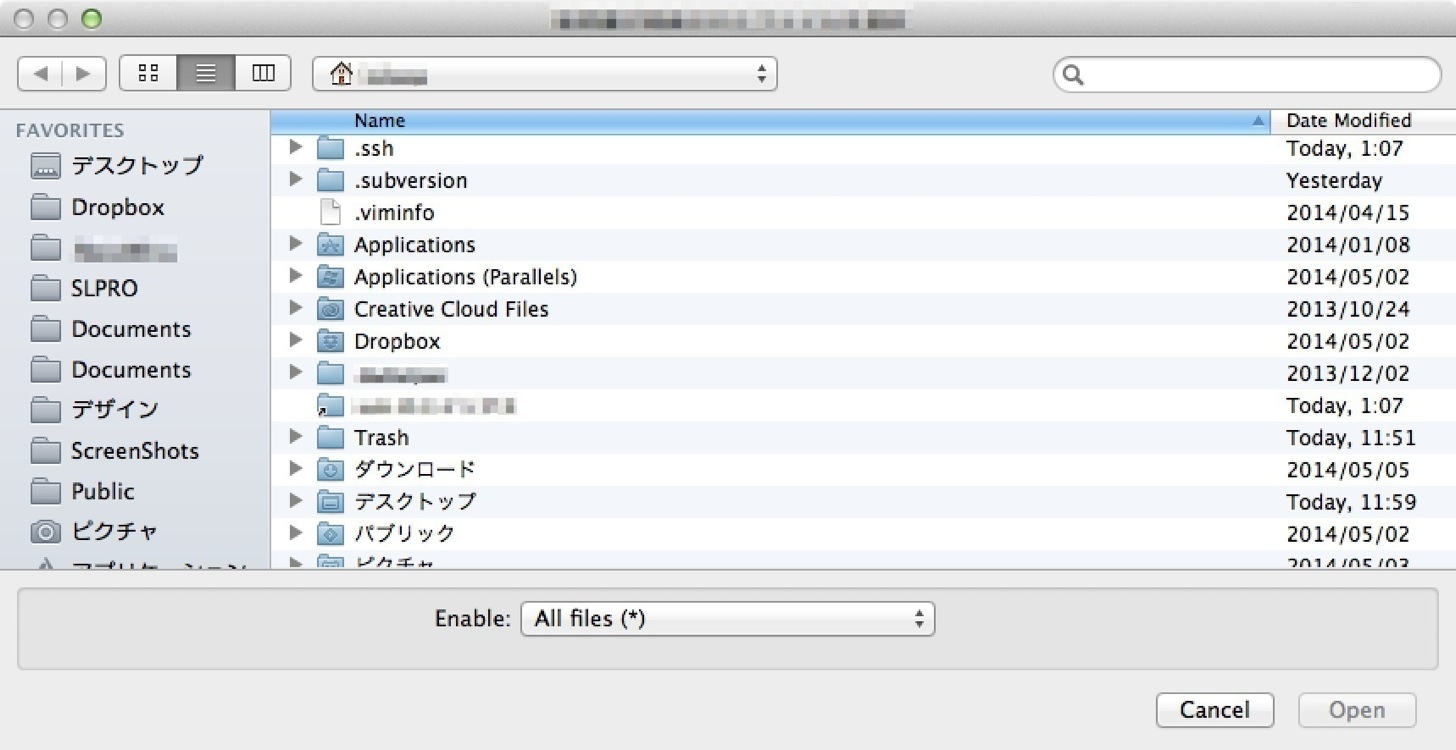The height and width of the screenshot is (750, 1456).
Task: Open the blurred-name folder in Favorites sidebar
Action: (104, 248)
